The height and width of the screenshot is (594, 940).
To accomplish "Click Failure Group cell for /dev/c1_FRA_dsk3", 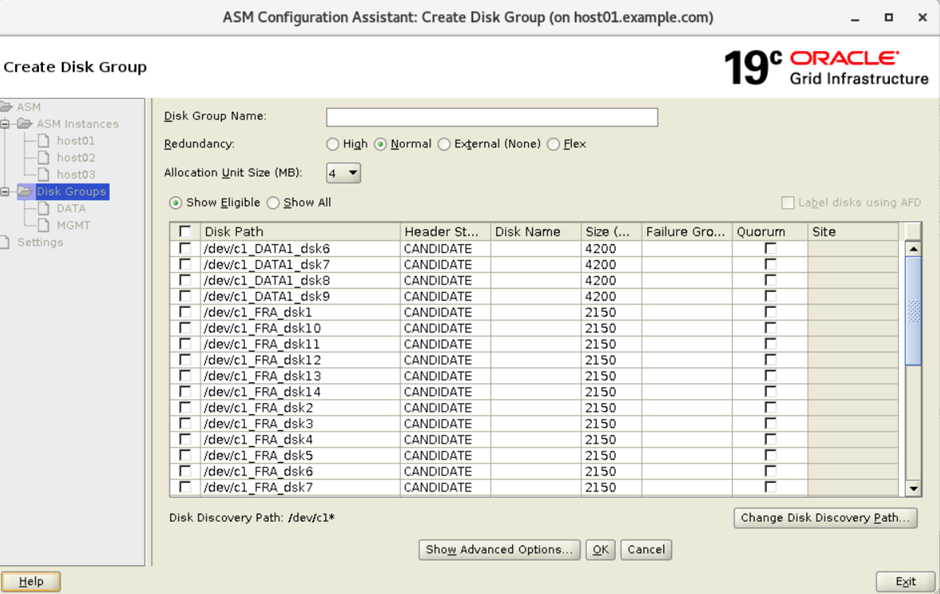I will click(x=687, y=424).
